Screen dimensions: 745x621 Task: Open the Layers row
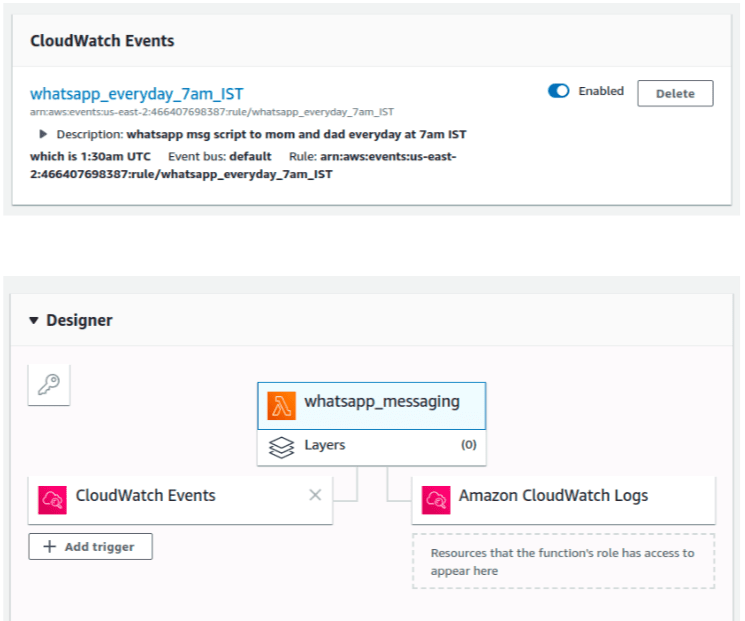click(372, 447)
